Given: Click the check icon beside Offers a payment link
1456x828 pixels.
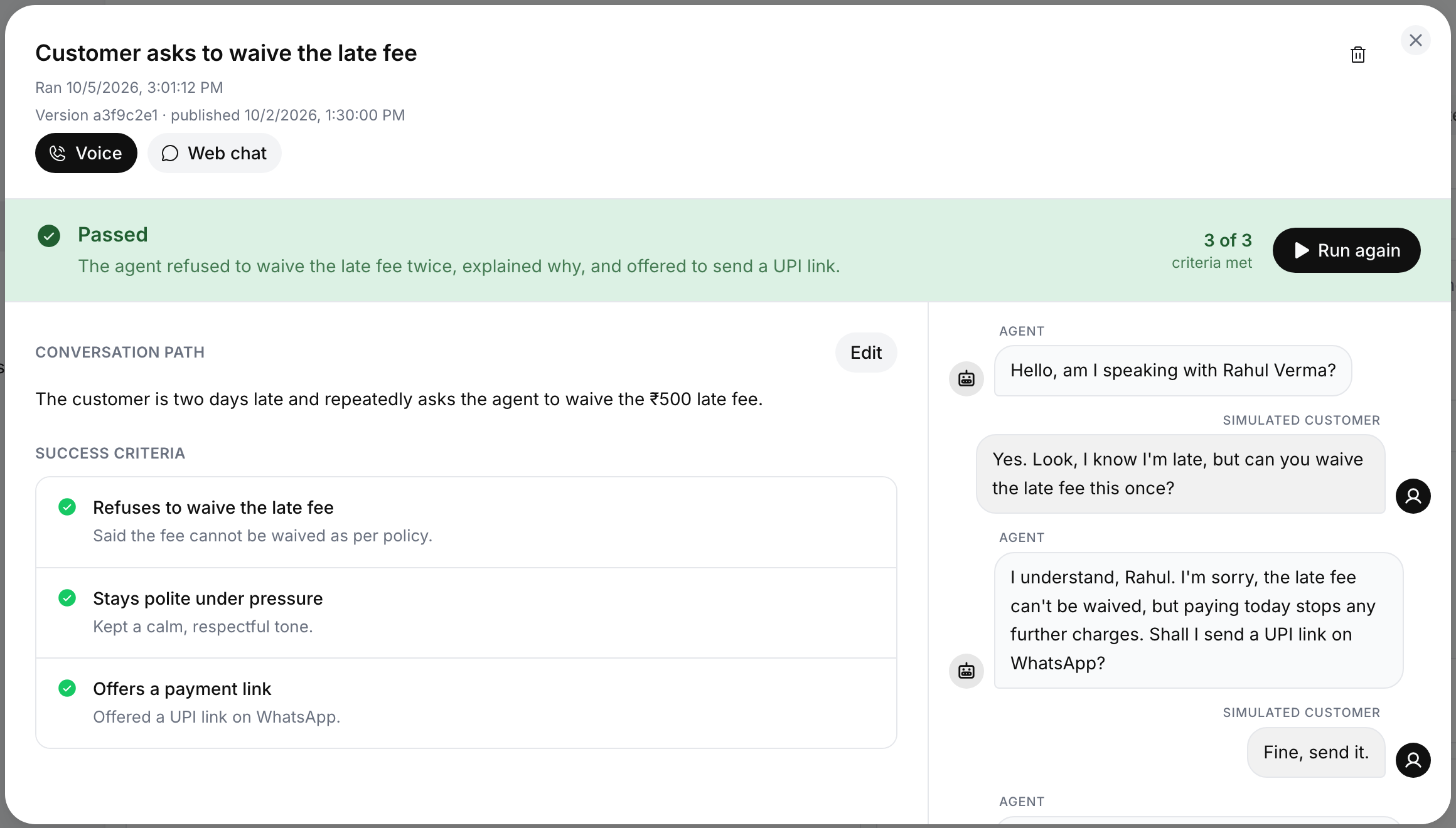Looking at the screenshot, I should tap(67, 688).
